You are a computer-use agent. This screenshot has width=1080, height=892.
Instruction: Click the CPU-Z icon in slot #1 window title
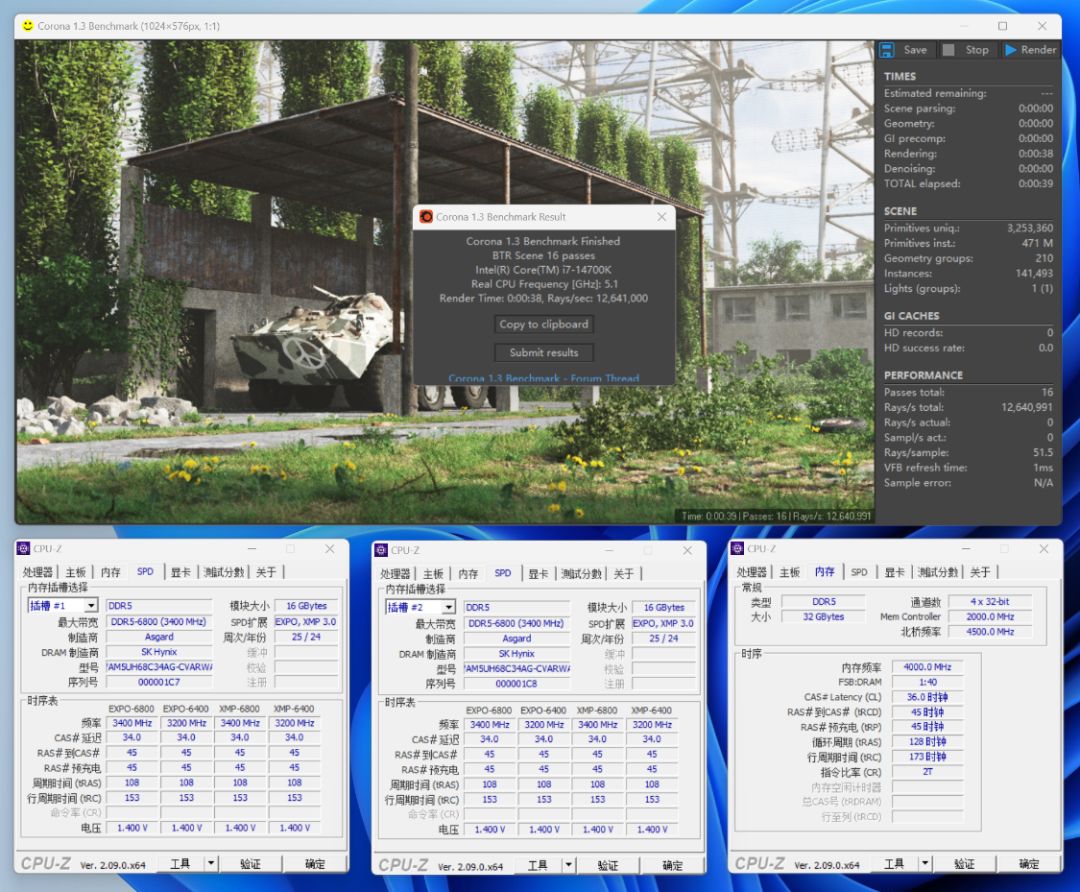coord(23,548)
